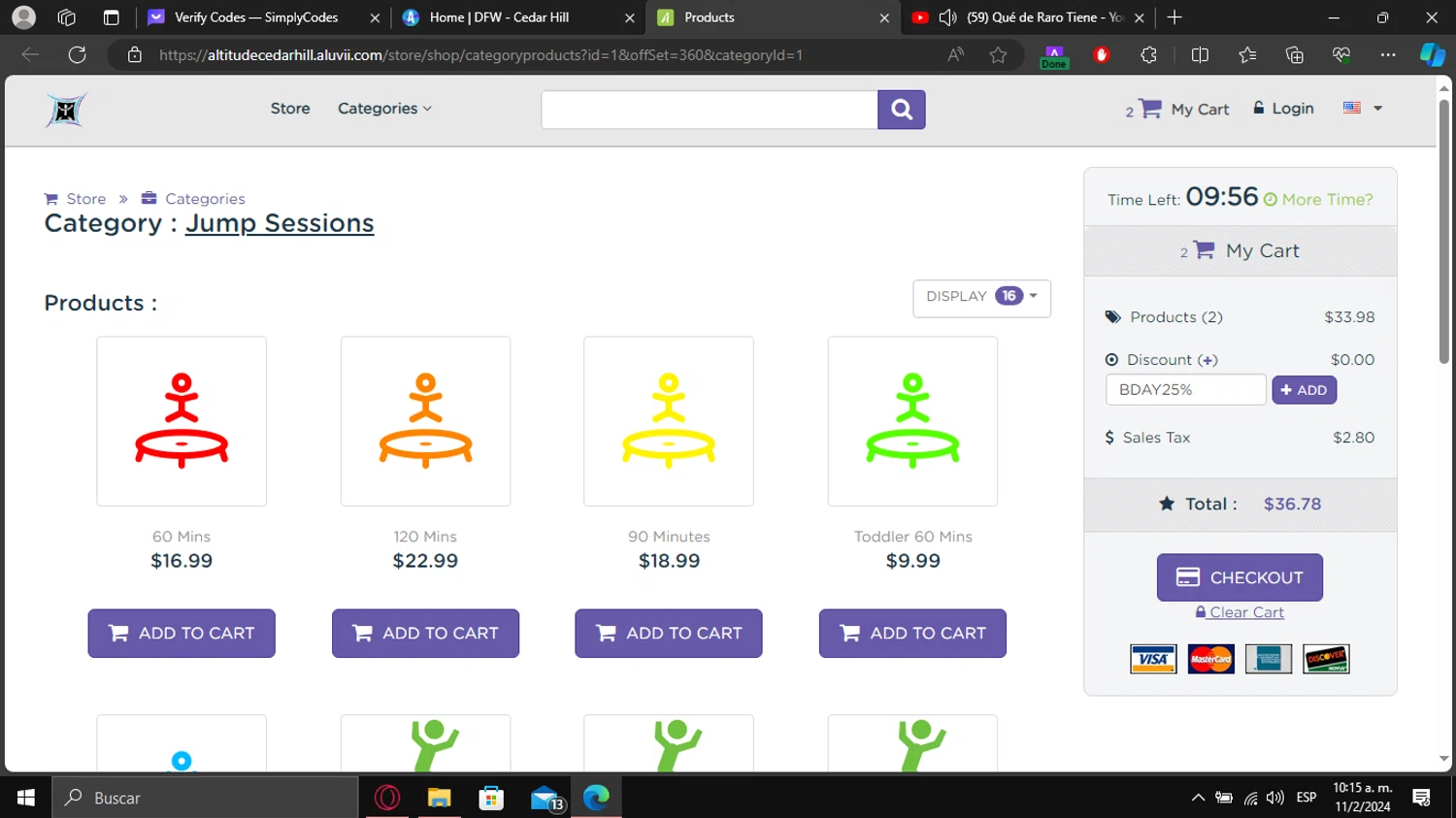Click the discount code input field
The image size is (1456, 818).
click(1185, 389)
